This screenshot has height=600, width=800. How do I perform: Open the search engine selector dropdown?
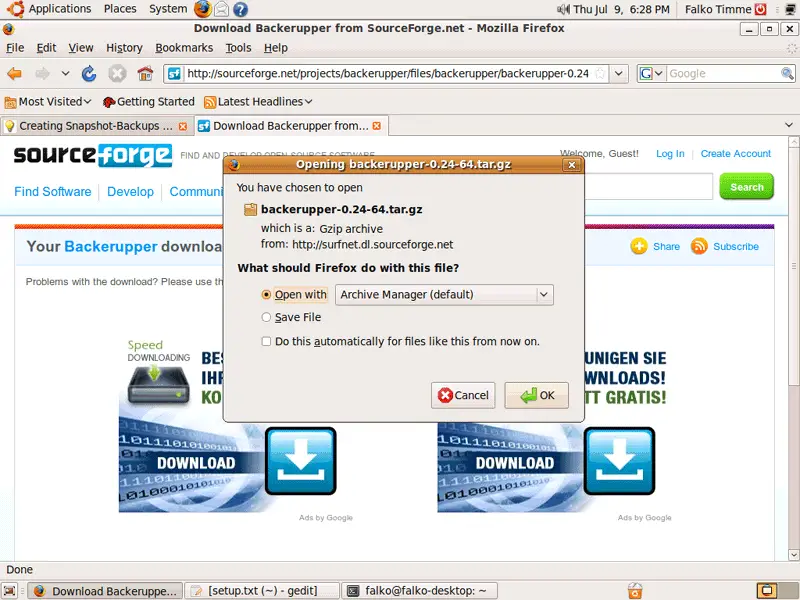coord(652,74)
